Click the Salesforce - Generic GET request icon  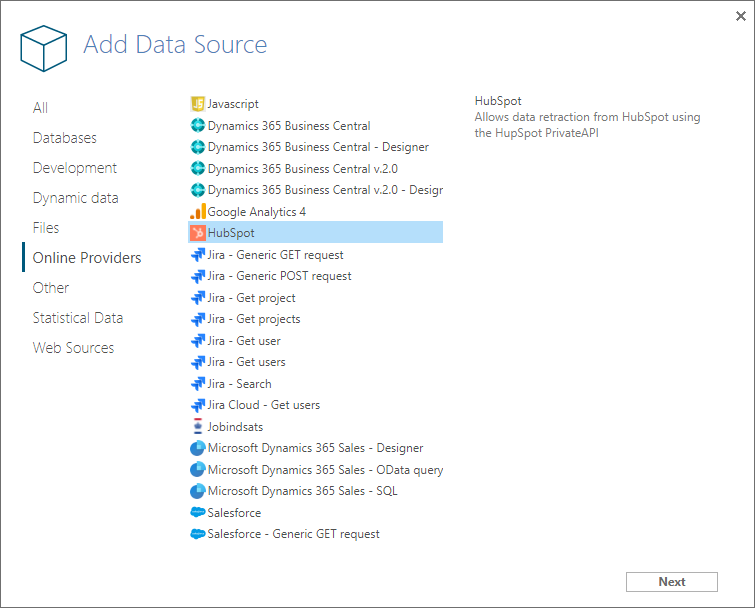point(197,534)
